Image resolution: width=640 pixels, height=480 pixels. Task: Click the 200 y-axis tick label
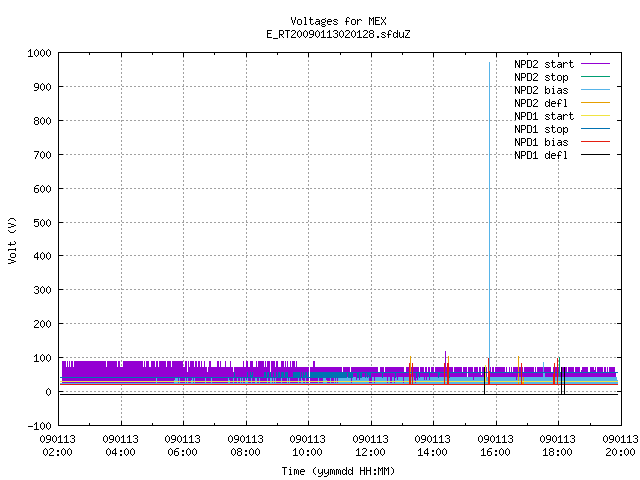click(42, 324)
